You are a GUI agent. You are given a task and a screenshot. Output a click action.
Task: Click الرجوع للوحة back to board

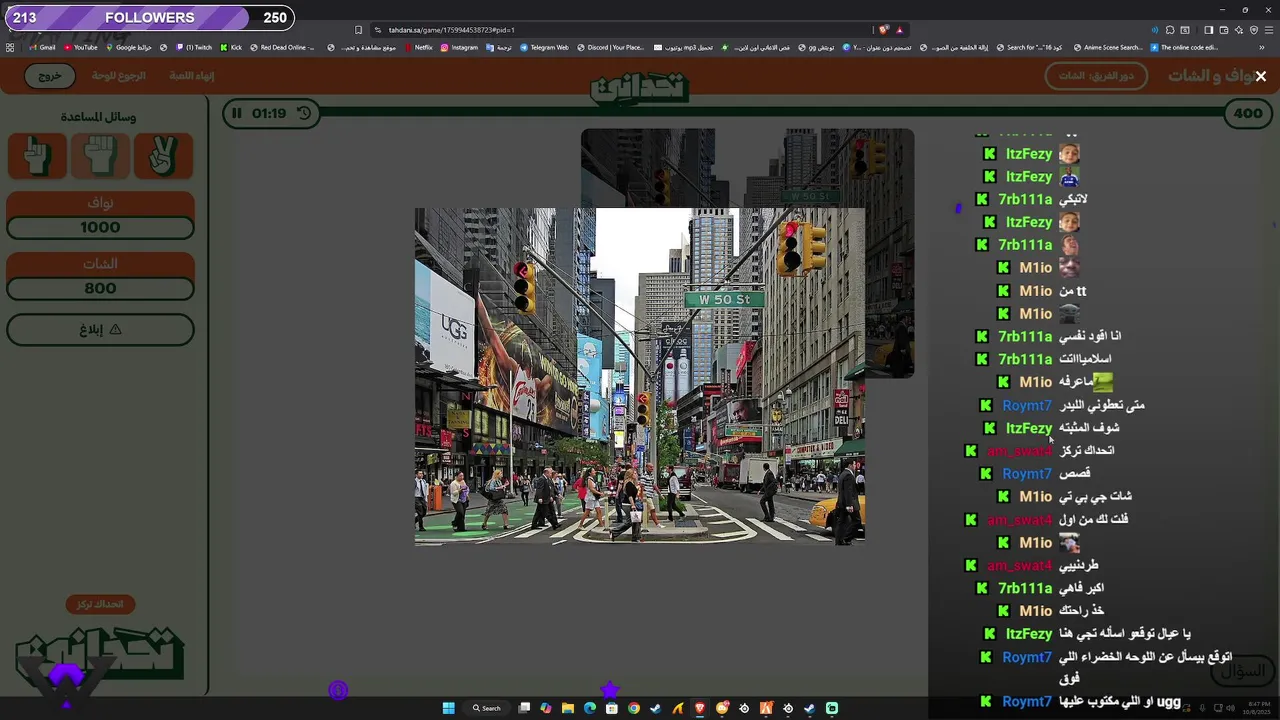[119, 76]
